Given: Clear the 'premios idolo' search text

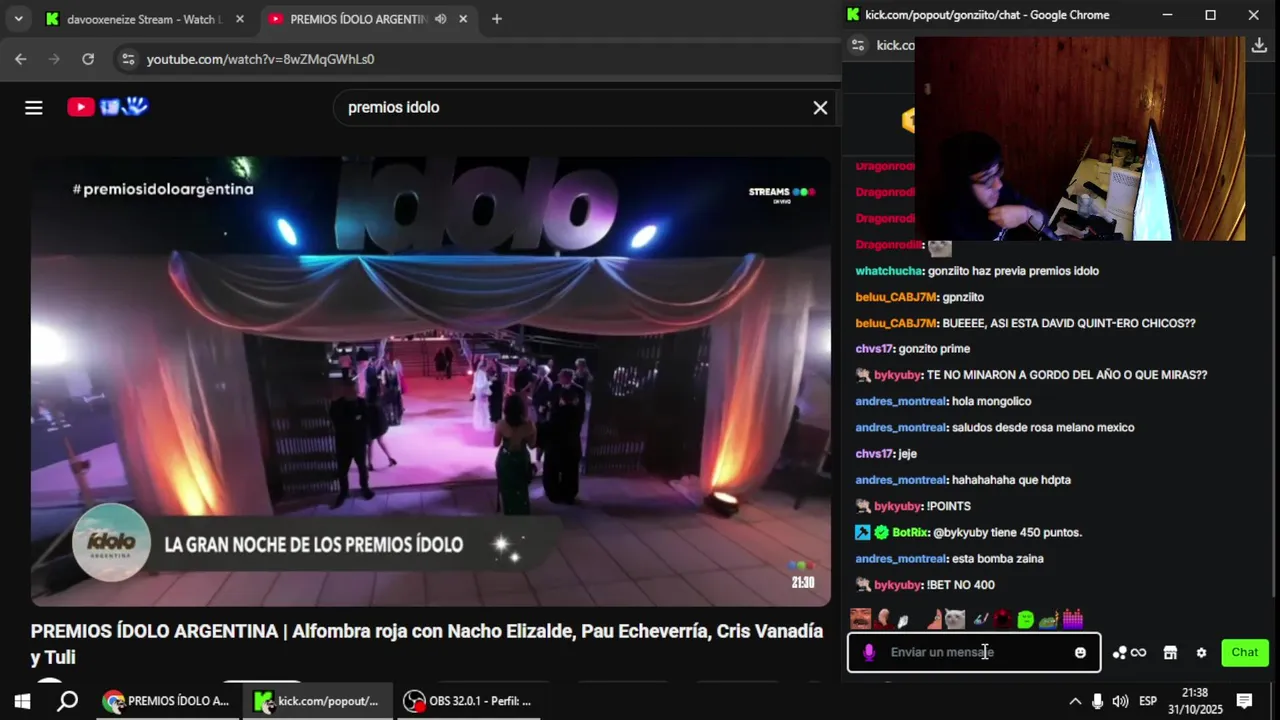Looking at the screenshot, I should click(x=820, y=107).
